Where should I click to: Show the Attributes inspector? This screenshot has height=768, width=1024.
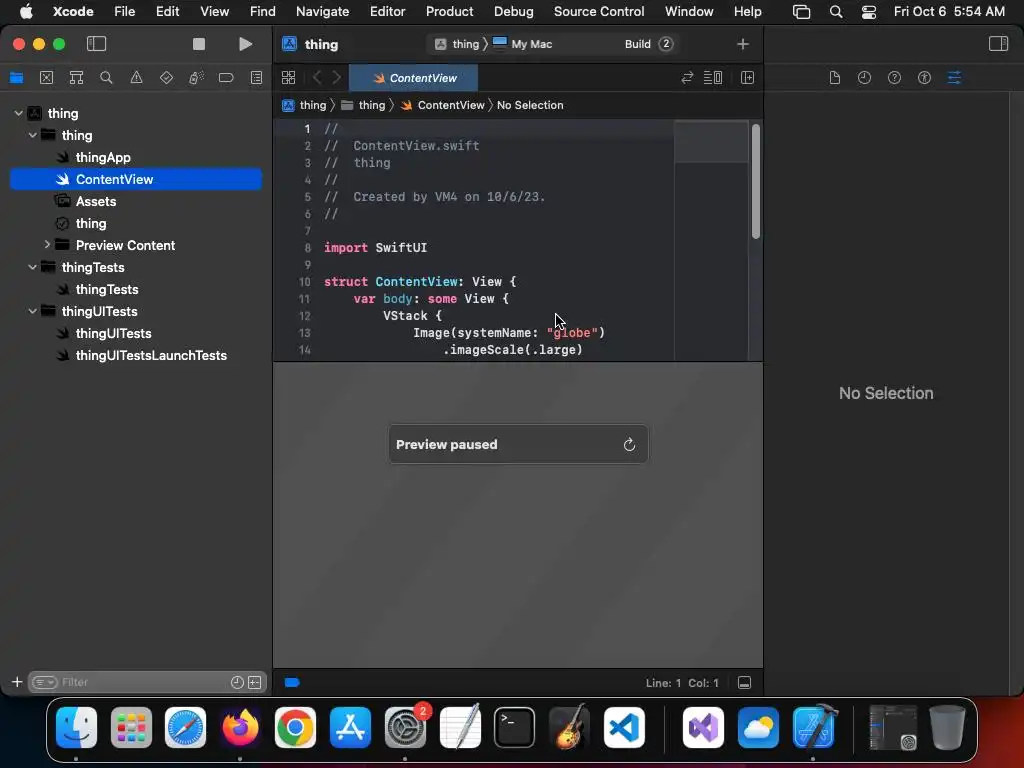click(x=954, y=78)
